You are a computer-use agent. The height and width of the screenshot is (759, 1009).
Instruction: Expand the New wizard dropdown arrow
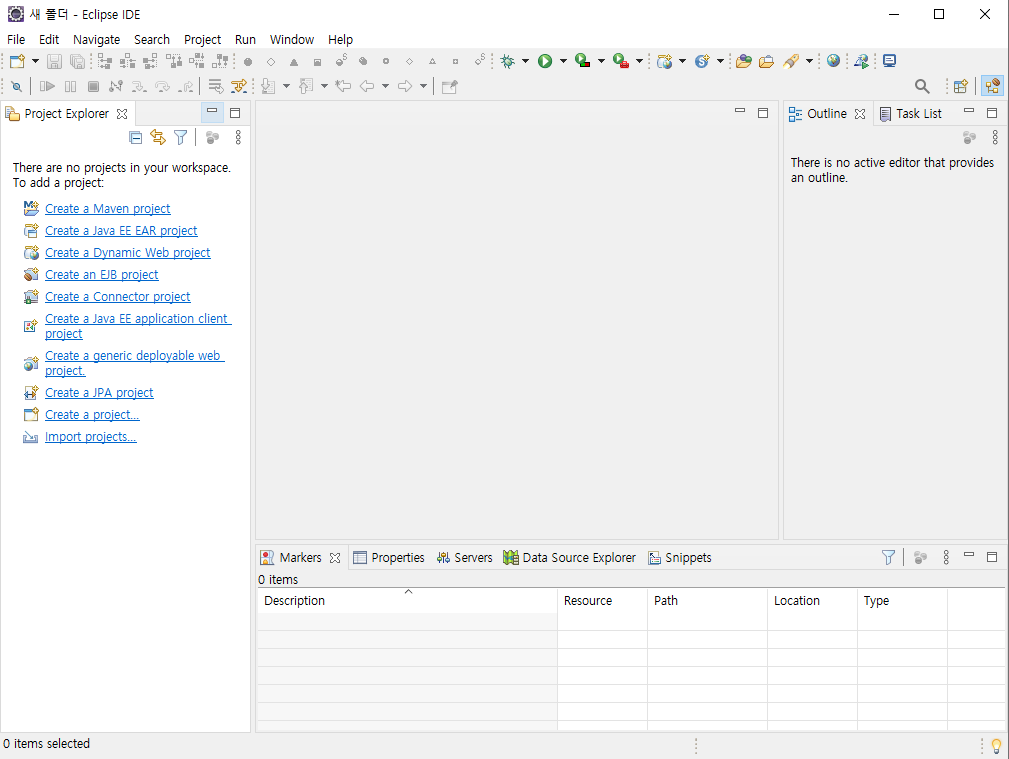[x=35, y=61]
